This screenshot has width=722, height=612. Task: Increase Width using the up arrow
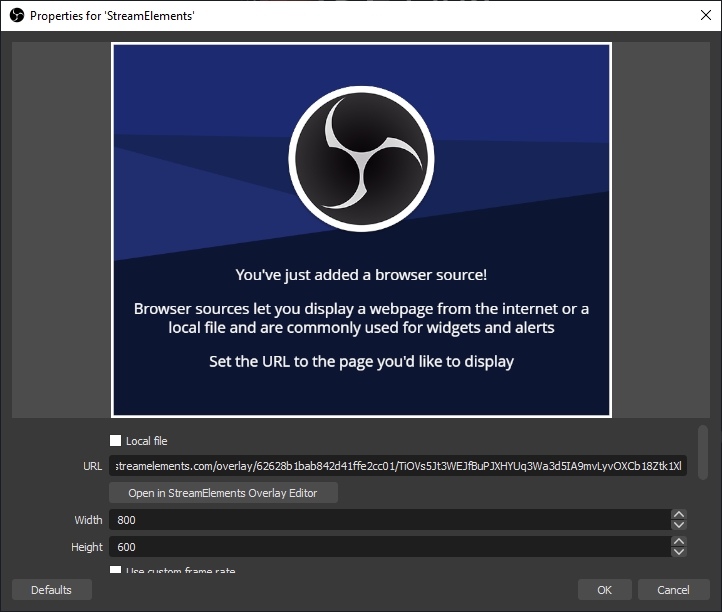[x=679, y=514]
